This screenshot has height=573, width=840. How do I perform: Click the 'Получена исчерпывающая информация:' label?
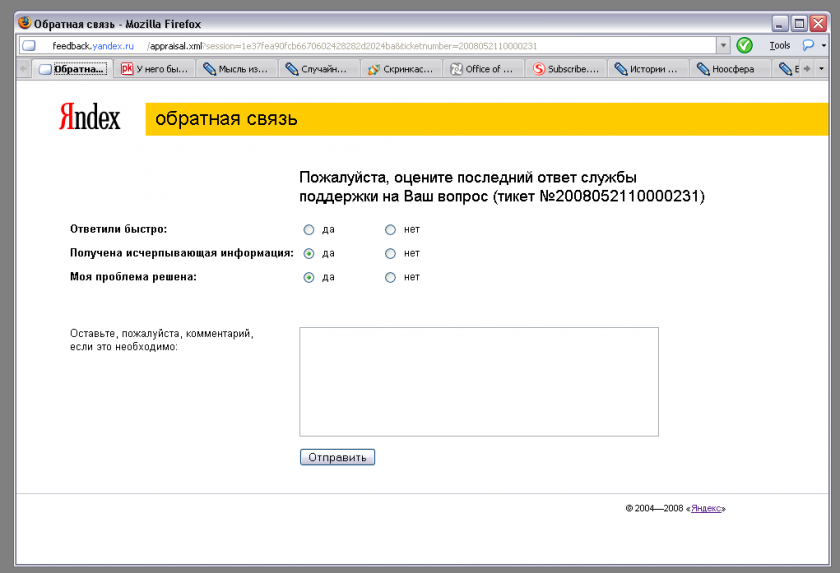[182, 253]
